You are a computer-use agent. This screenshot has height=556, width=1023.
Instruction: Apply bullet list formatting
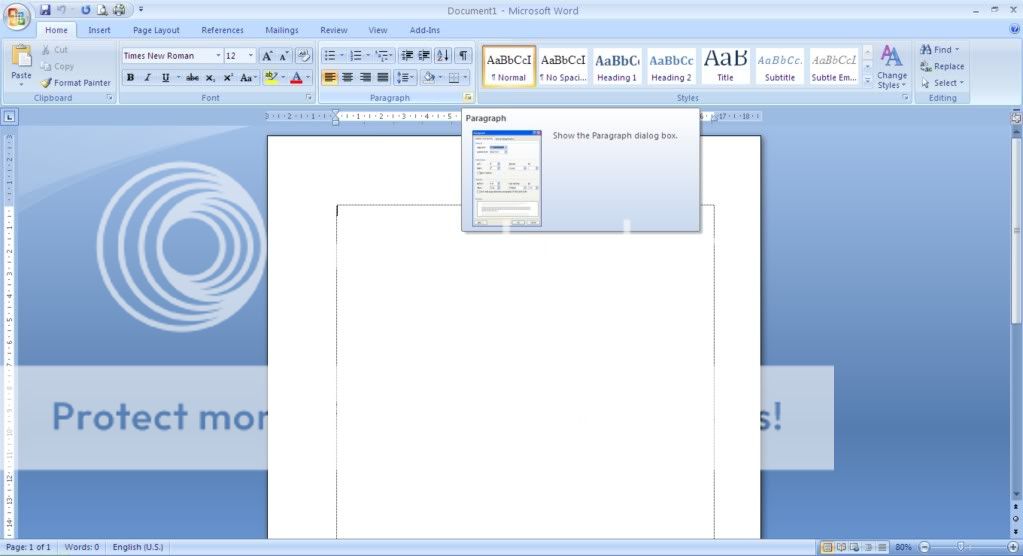[330, 56]
